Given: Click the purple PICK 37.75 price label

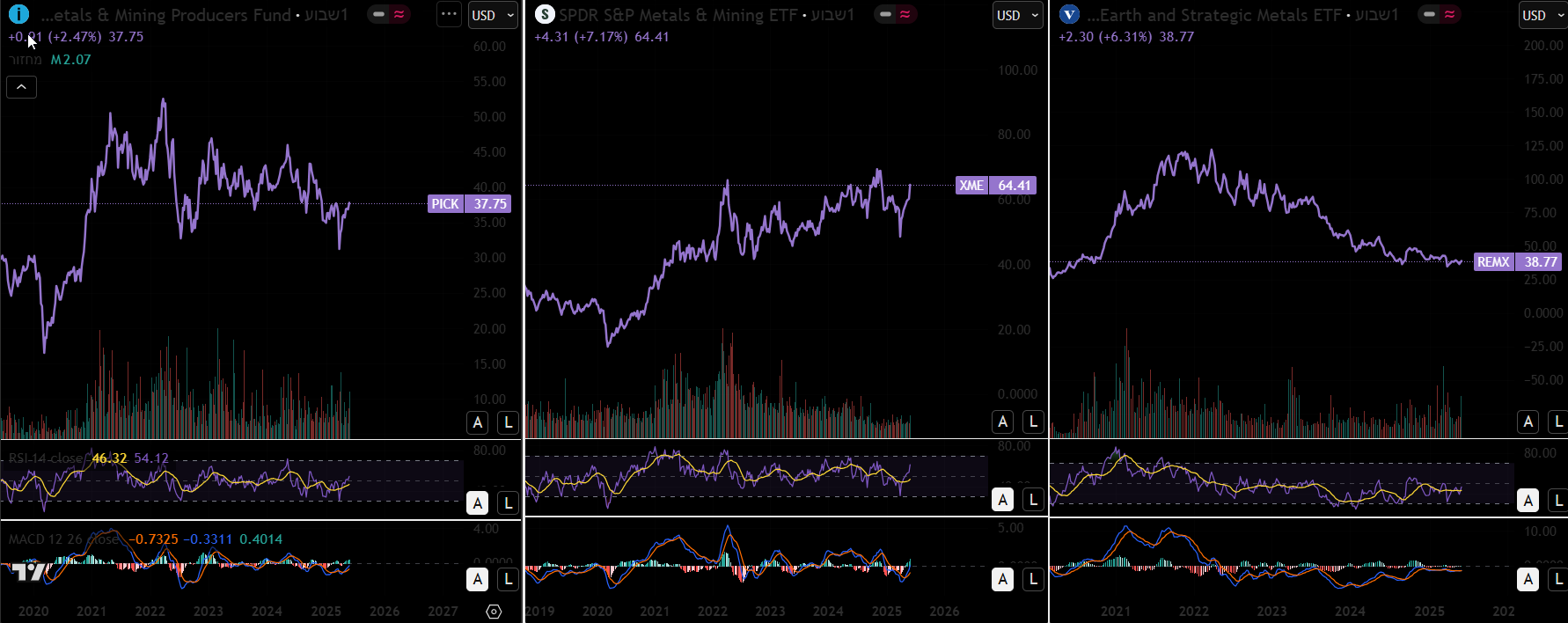Looking at the screenshot, I should coord(469,204).
